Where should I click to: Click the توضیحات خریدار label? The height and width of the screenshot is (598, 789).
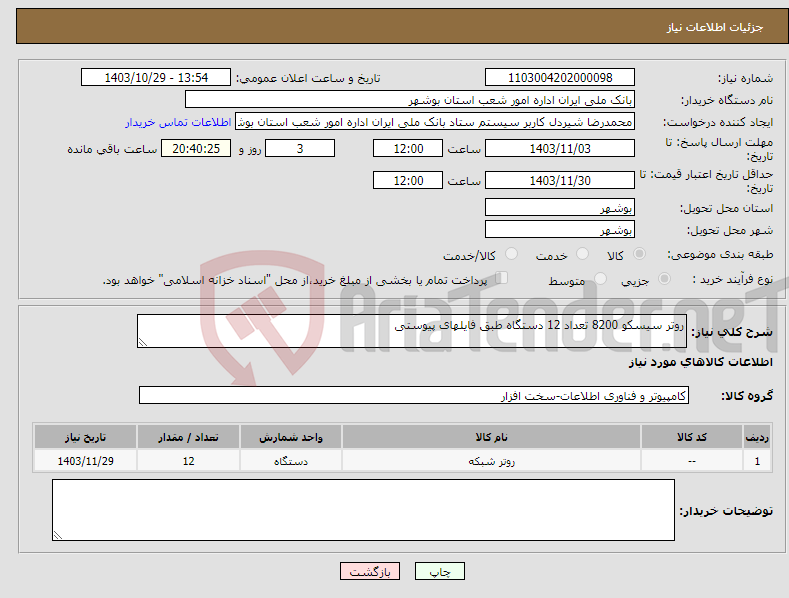(x=726, y=510)
